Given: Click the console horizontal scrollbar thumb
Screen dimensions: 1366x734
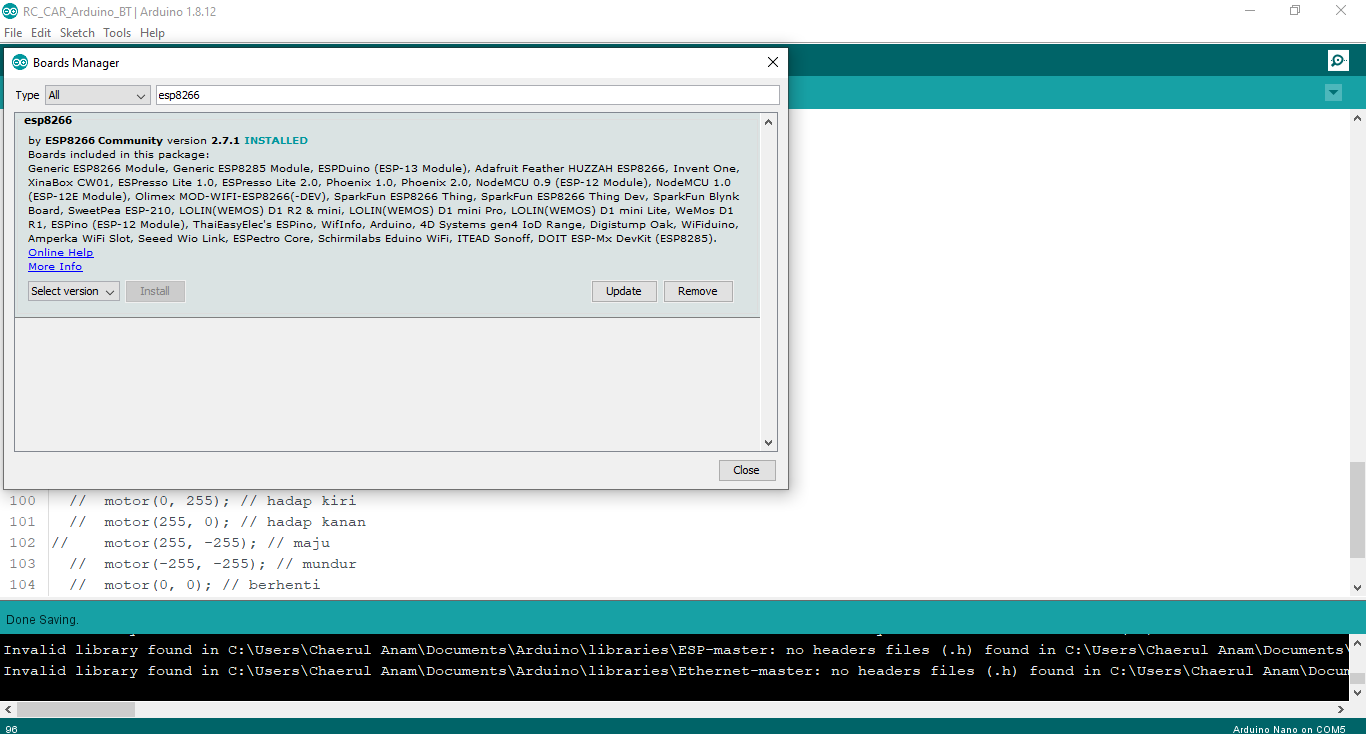Looking at the screenshot, I should click(x=76, y=709).
